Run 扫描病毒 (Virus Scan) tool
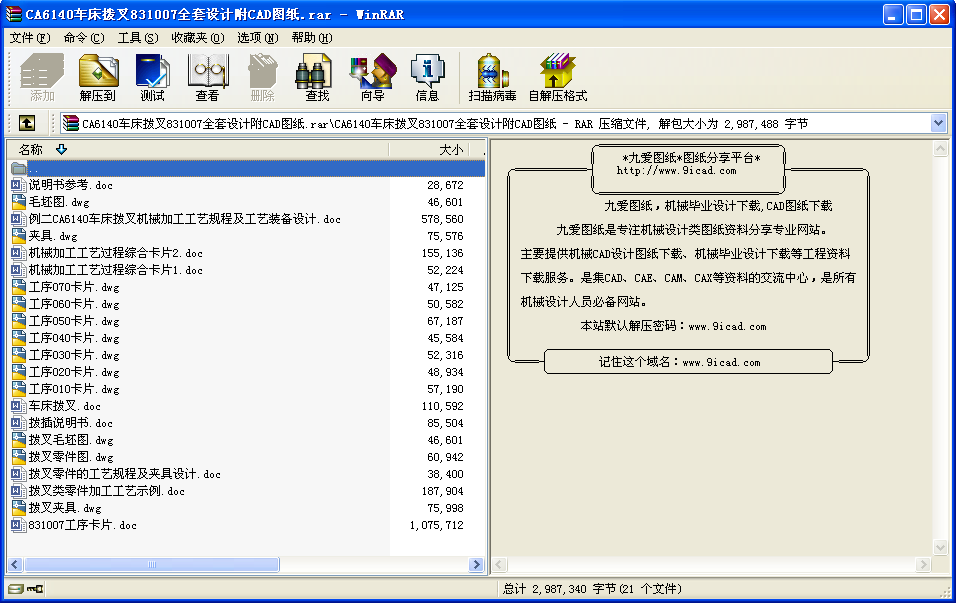This screenshot has height=603, width=956. (492, 78)
